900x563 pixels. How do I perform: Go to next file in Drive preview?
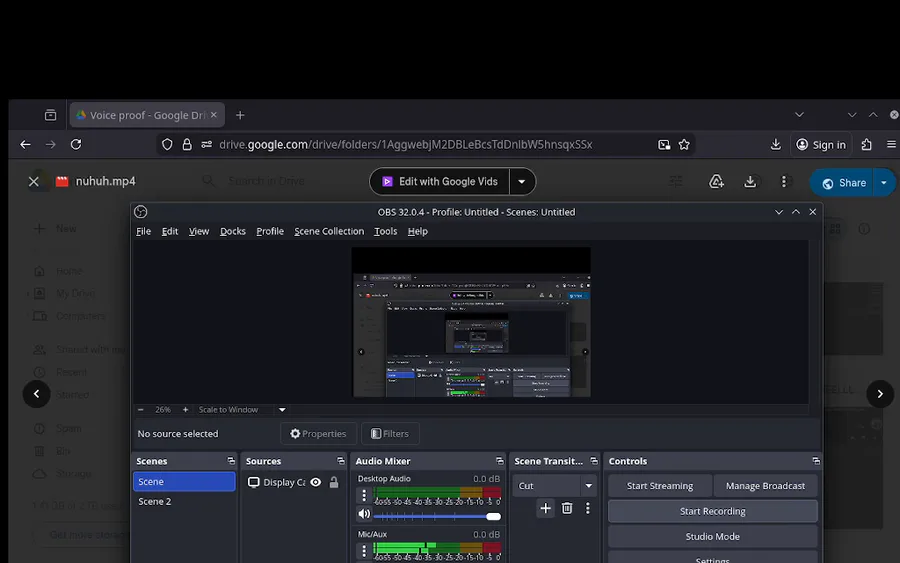point(879,394)
